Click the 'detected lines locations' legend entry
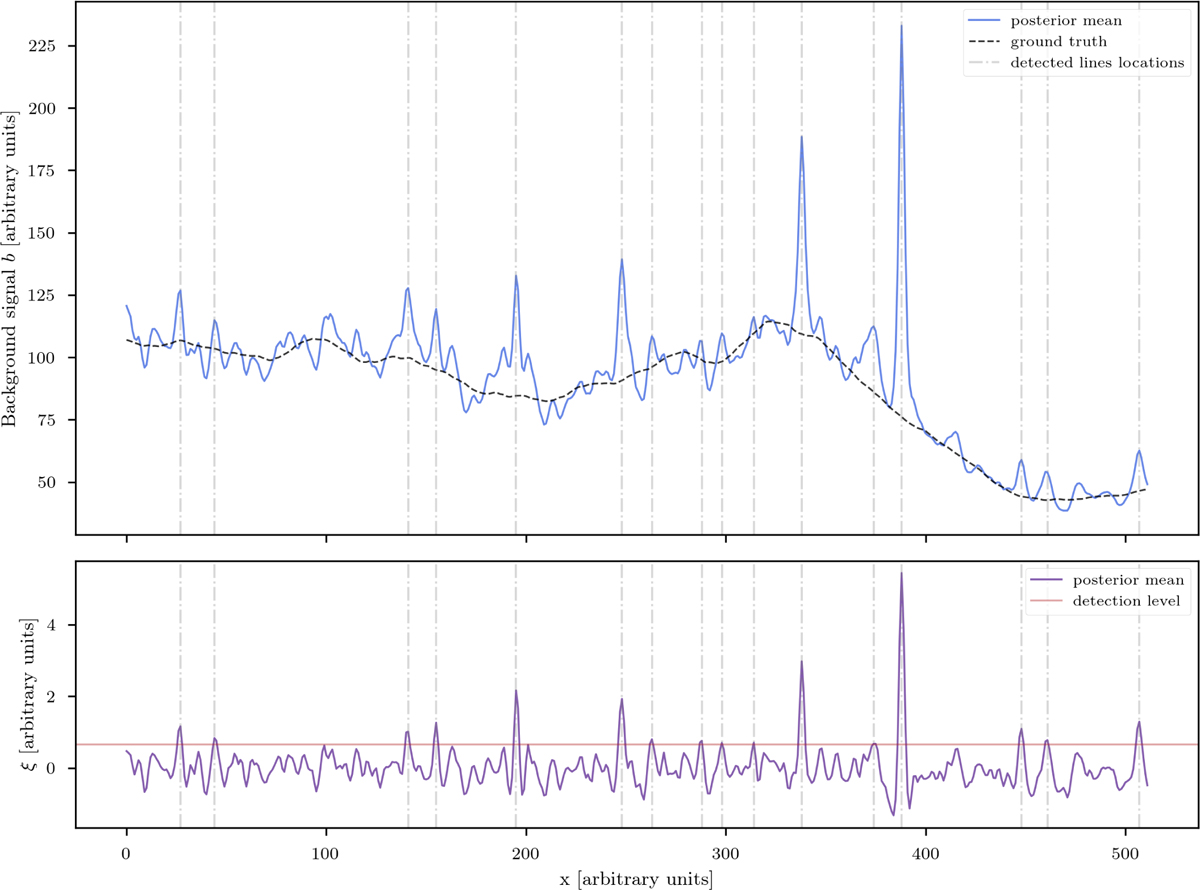This screenshot has width=1200, height=890. pyautogui.click(x=1098, y=62)
